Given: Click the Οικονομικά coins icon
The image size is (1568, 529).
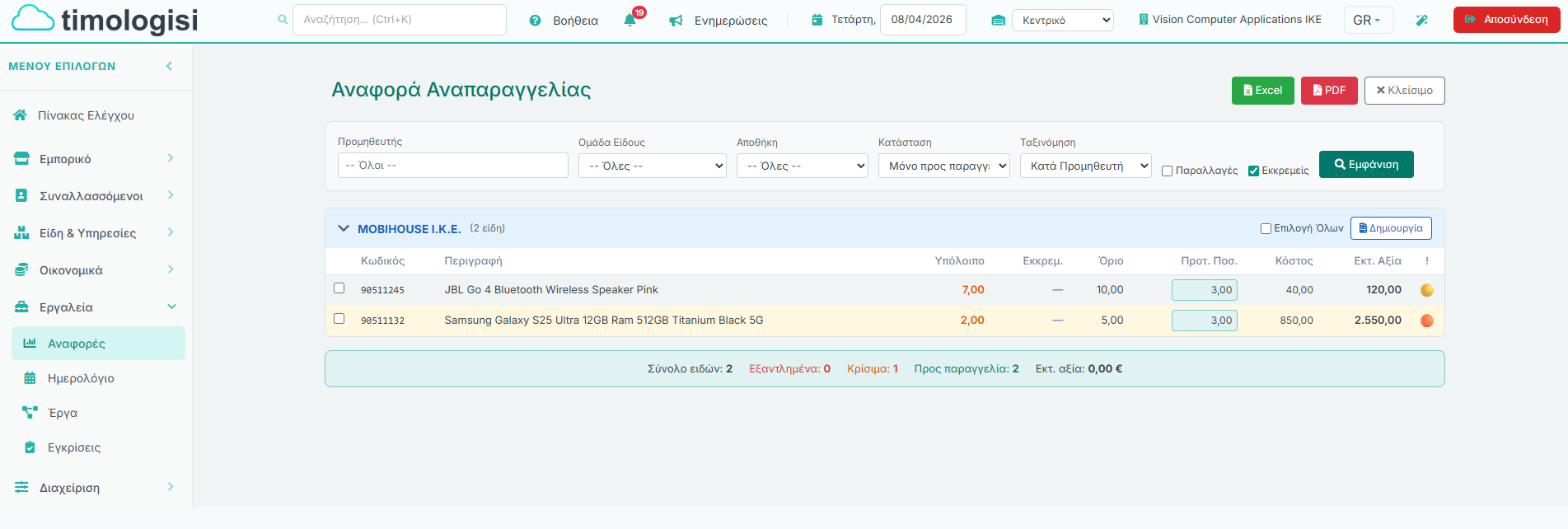Looking at the screenshot, I should pyautogui.click(x=21, y=270).
